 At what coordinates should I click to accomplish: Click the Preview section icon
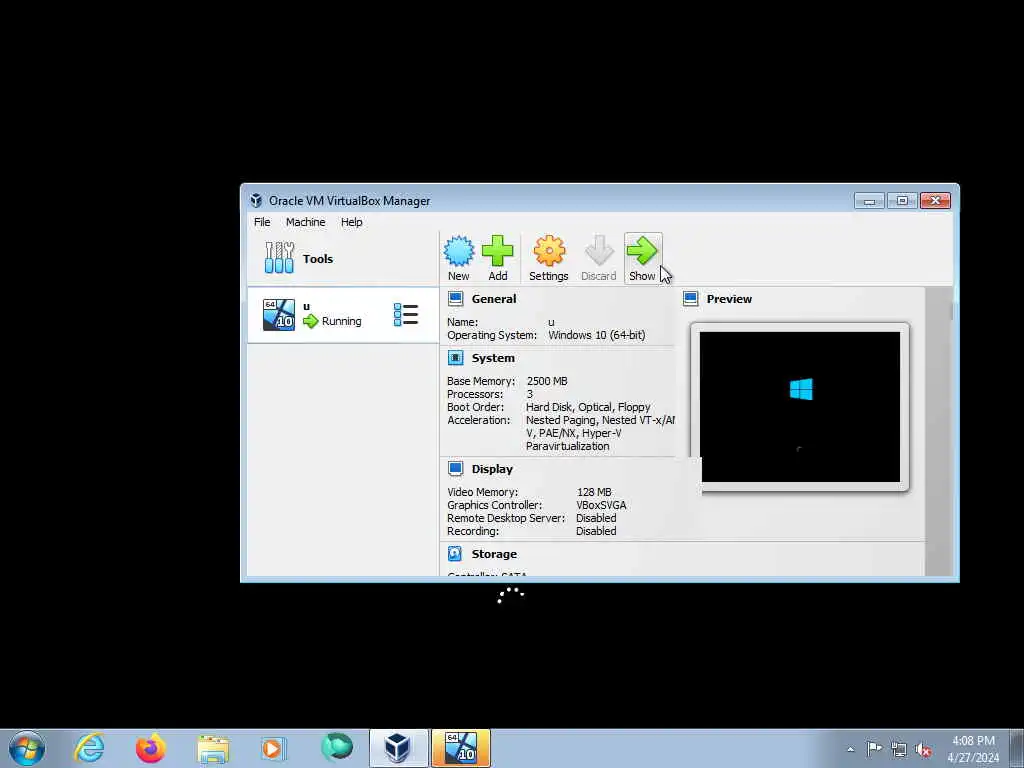tap(690, 298)
